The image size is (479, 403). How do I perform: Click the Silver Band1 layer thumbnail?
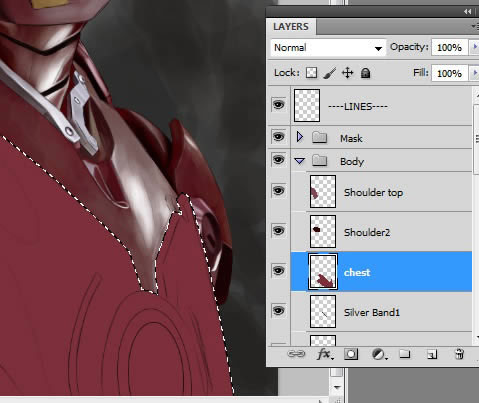[323, 312]
